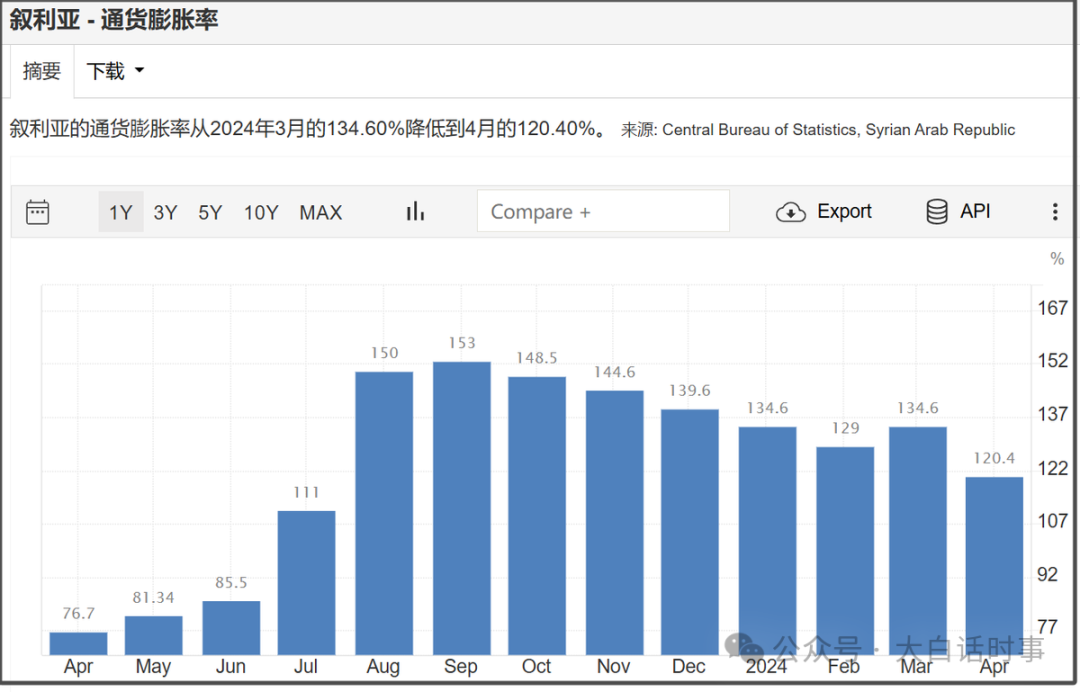Click into the Compare + input field
The image size is (1080, 692).
(603, 212)
